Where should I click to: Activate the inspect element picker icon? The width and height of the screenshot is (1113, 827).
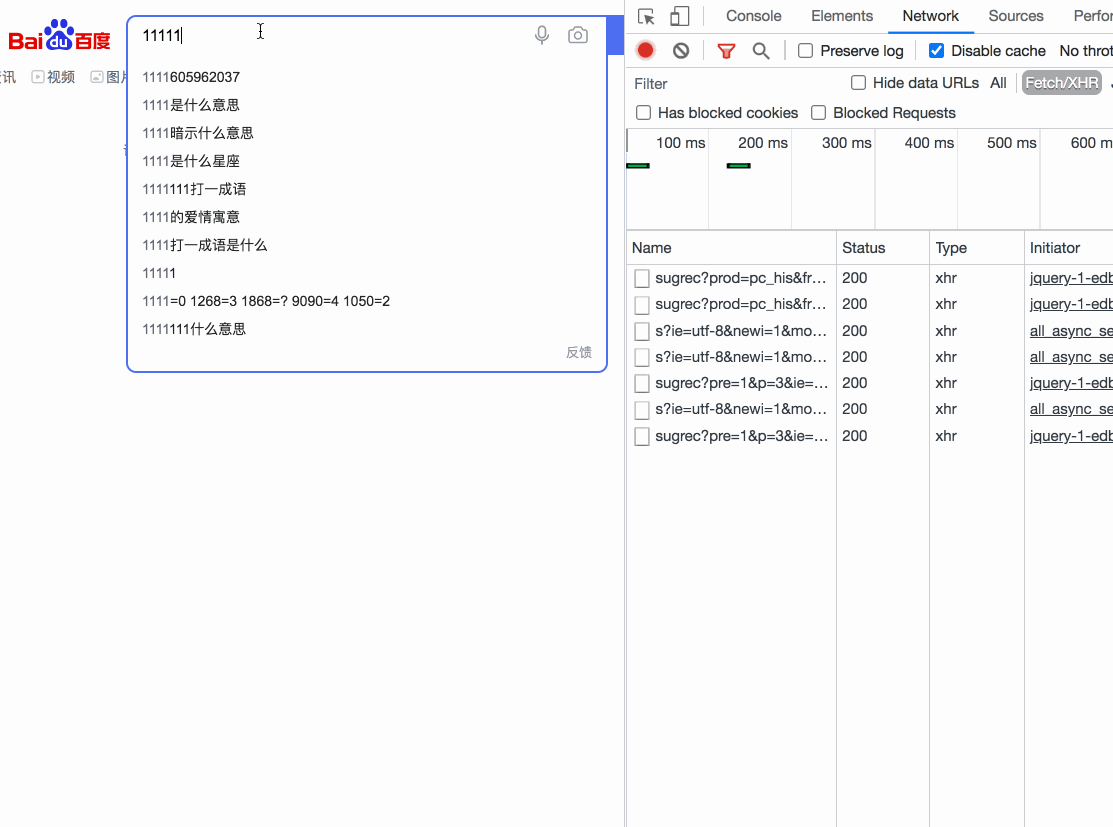[647, 16]
